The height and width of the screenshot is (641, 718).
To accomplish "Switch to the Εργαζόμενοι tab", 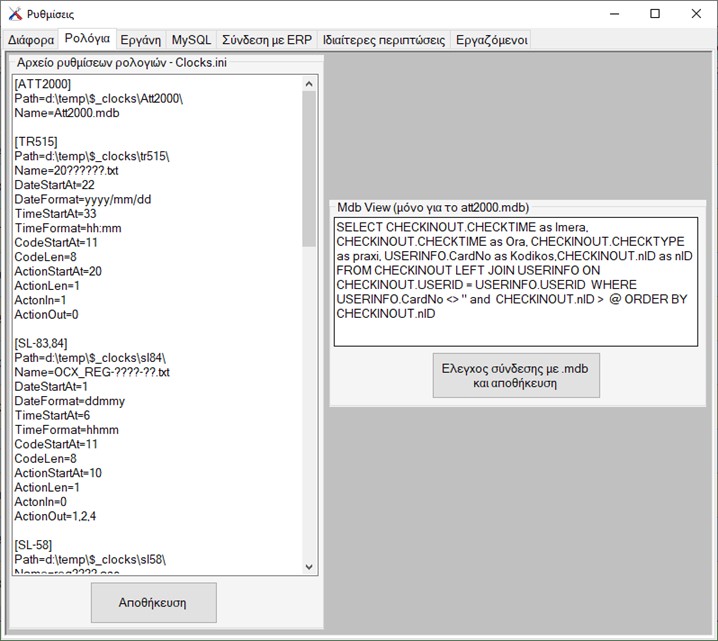I will 490,40.
